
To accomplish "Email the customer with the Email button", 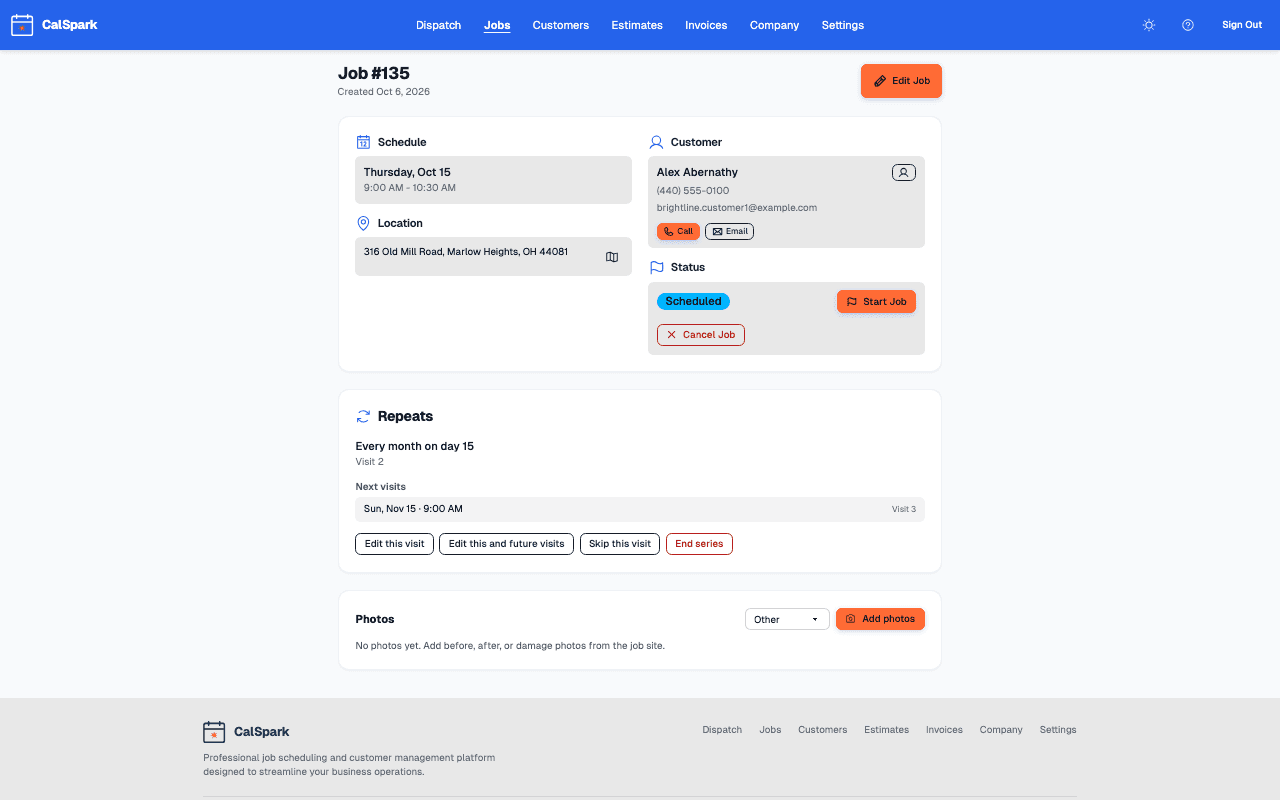I will (x=729, y=231).
